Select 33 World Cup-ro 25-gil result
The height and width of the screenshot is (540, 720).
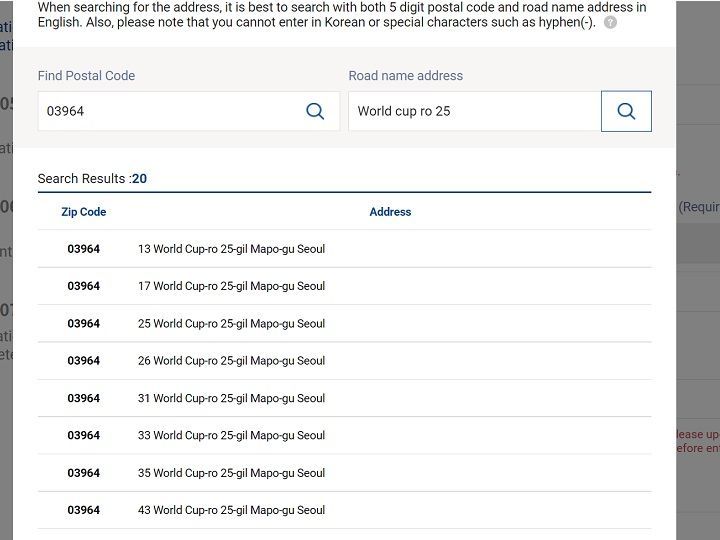[231, 435]
